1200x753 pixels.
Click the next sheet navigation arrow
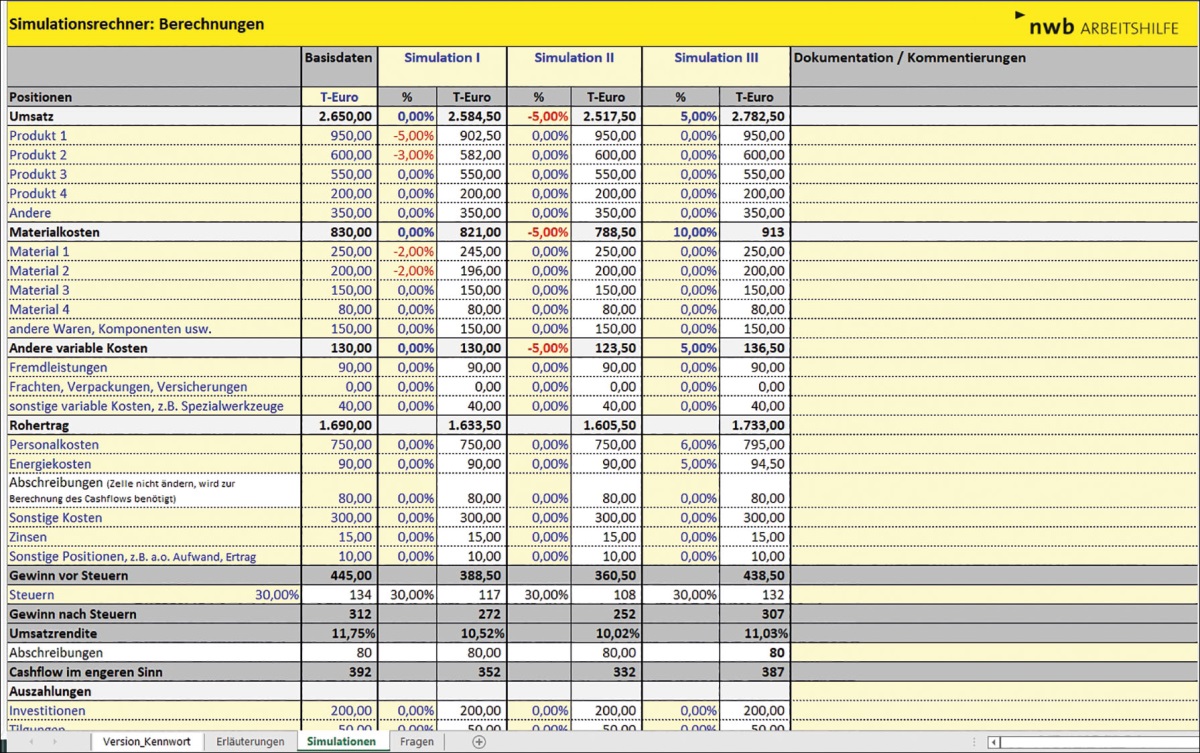coord(54,742)
